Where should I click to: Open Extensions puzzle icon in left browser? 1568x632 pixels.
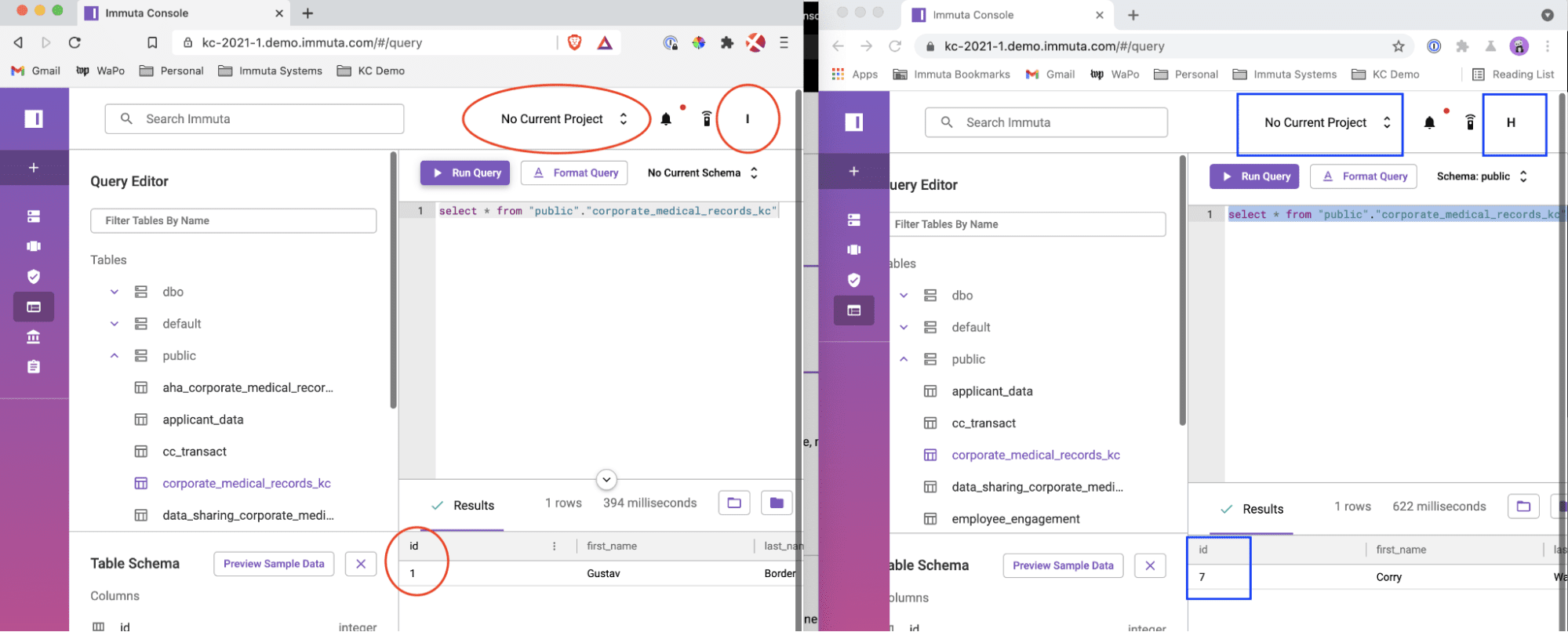(x=727, y=42)
